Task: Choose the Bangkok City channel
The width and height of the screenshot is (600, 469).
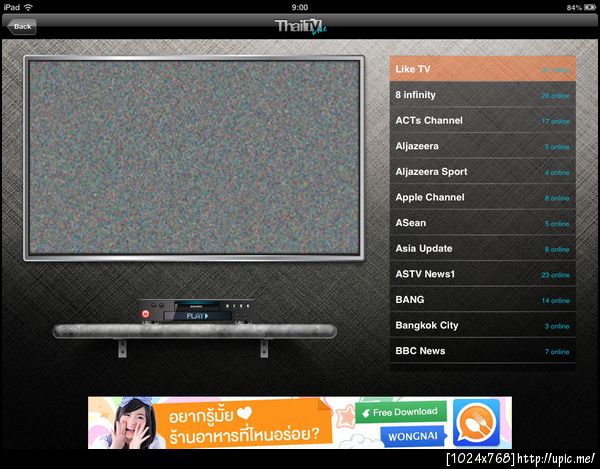Action: [483, 325]
